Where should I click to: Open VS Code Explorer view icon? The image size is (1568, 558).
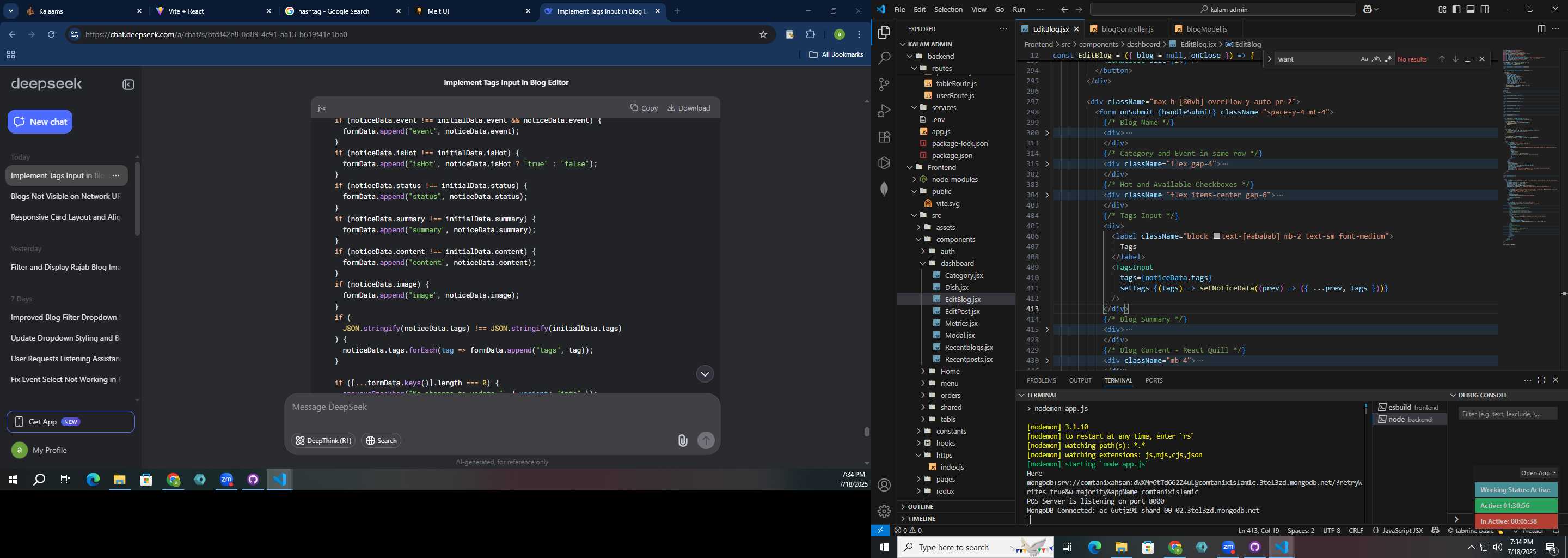click(884, 32)
